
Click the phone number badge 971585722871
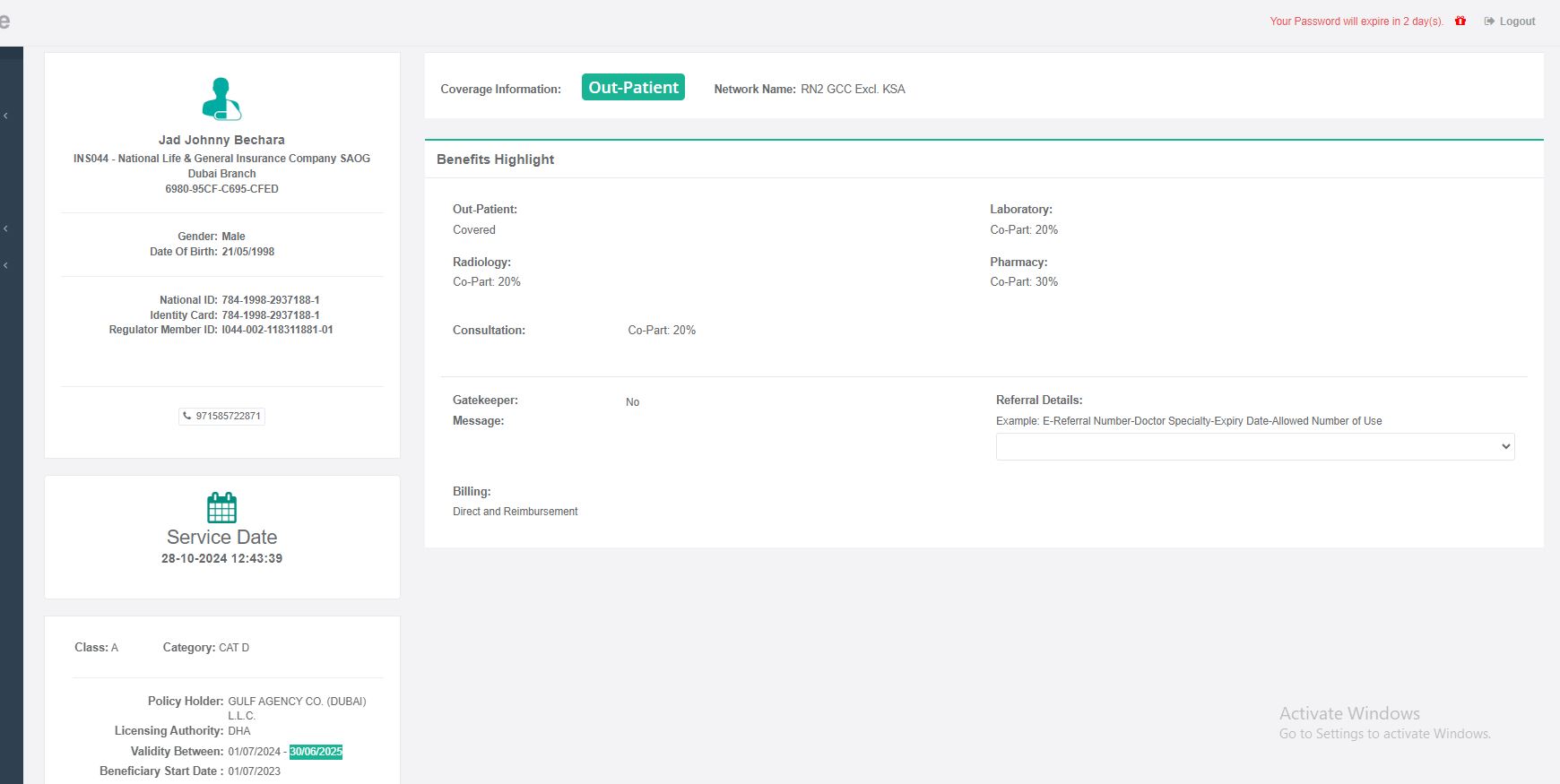click(221, 416)
